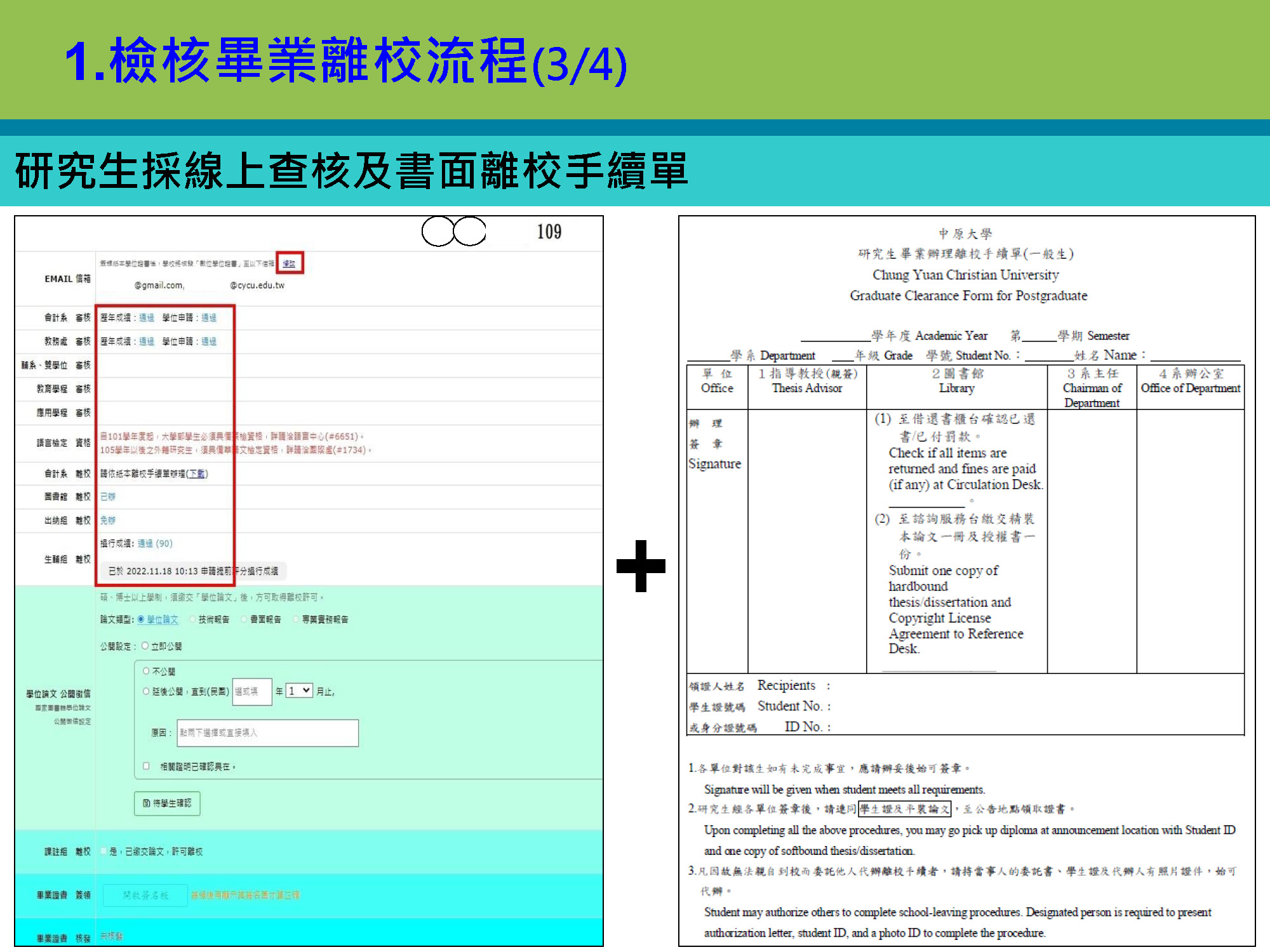This screenshot has height=952, width=1270.
Task: Click the 原因 reason text field
Action: 267,732
